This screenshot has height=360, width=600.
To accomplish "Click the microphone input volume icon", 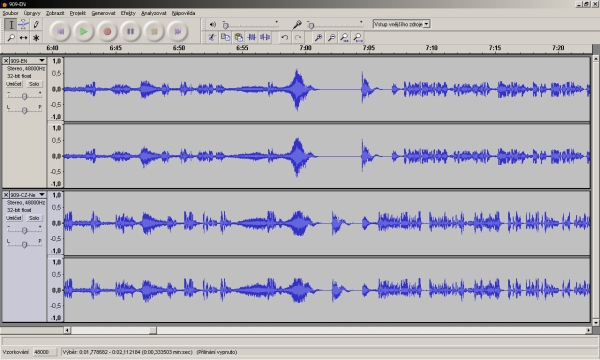I will point(297,24).
